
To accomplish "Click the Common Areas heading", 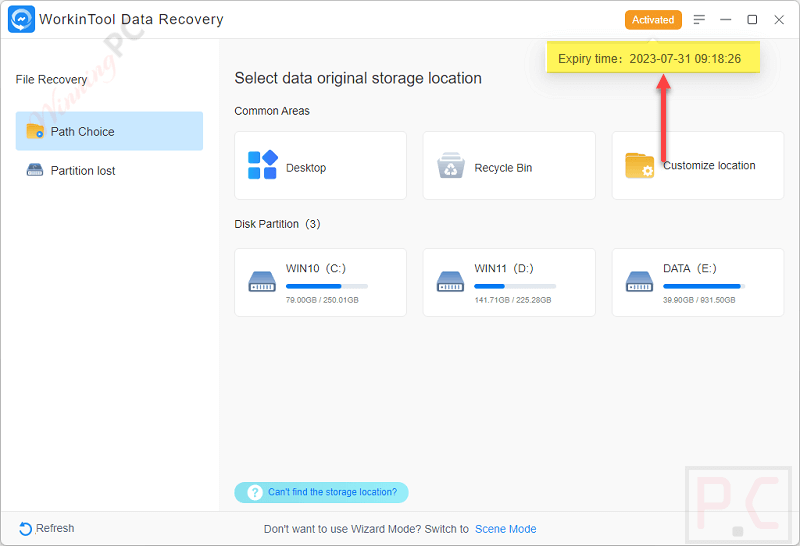I will 272,111.
